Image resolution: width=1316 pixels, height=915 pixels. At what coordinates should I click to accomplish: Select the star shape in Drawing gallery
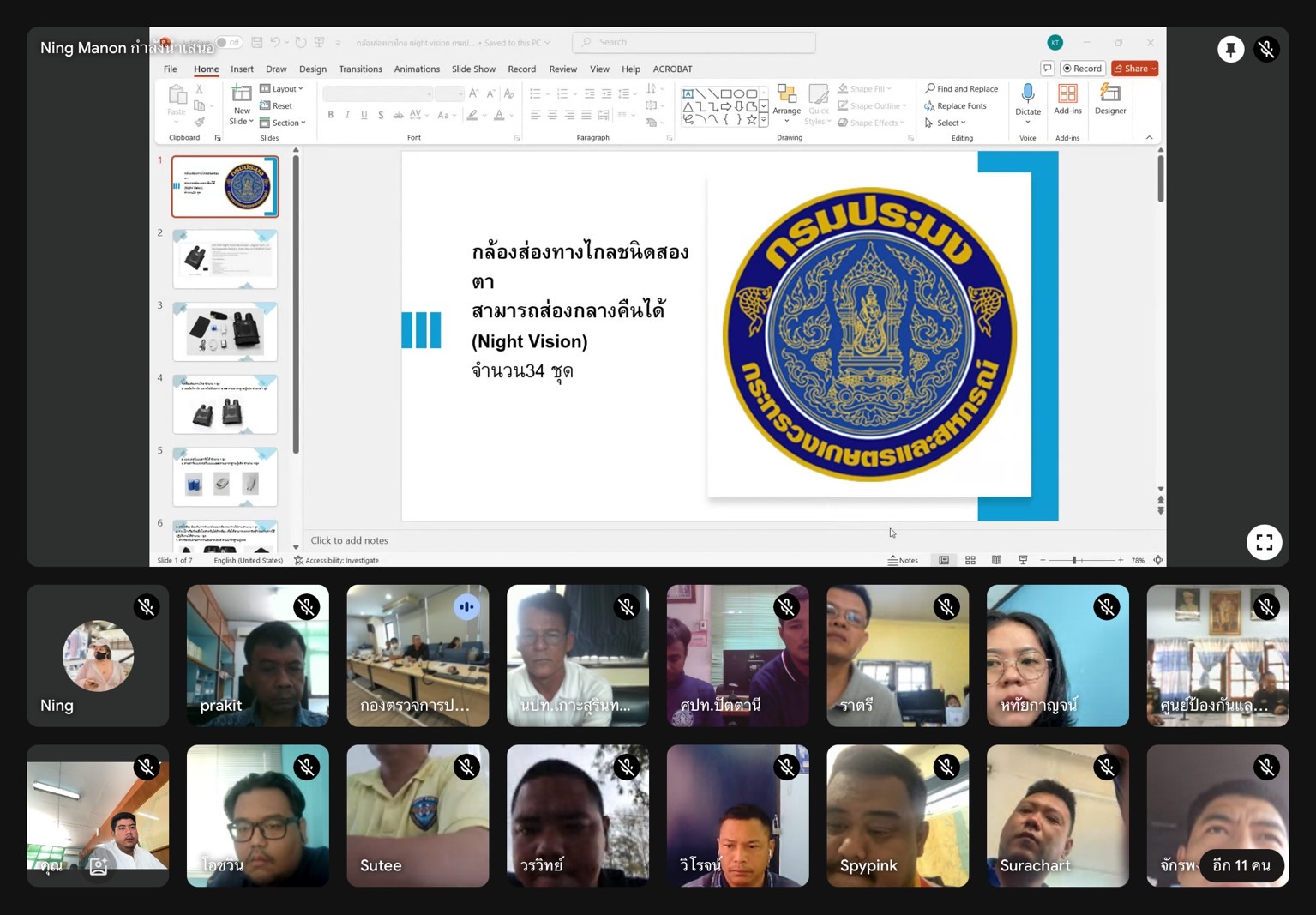point(751,120)
